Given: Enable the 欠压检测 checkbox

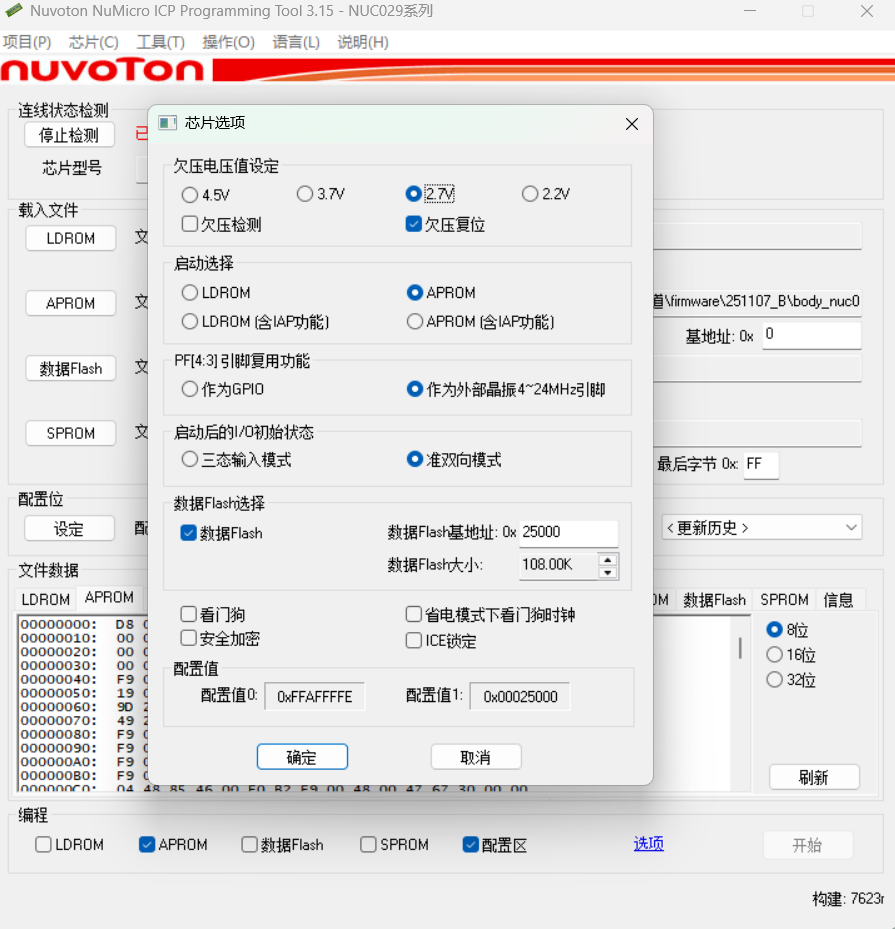Looking at the screenshot, I should tap(190, 224).
